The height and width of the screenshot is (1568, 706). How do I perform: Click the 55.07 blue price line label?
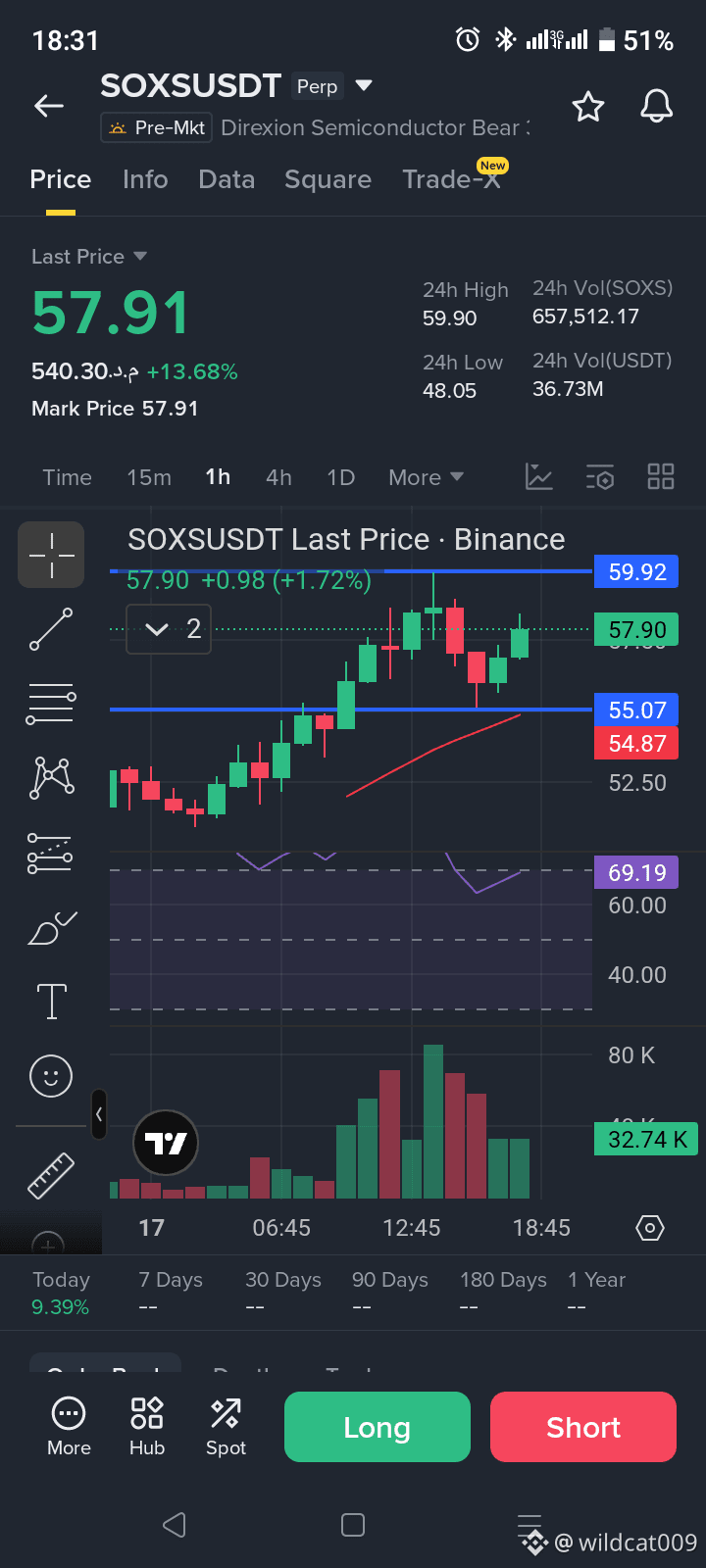[x=636, y=710]
